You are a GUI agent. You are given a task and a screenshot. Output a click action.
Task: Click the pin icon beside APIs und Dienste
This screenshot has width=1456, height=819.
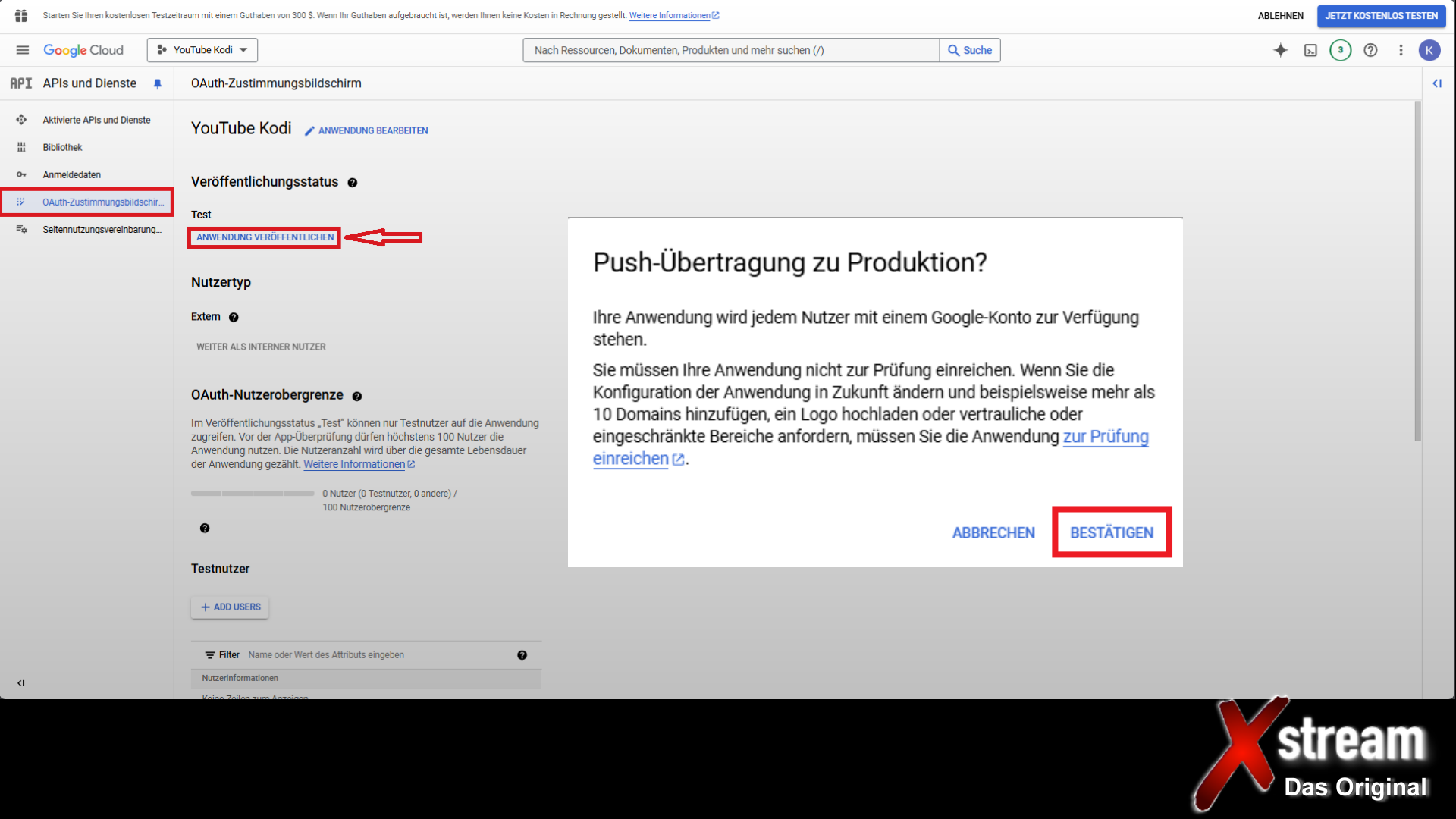158,84
